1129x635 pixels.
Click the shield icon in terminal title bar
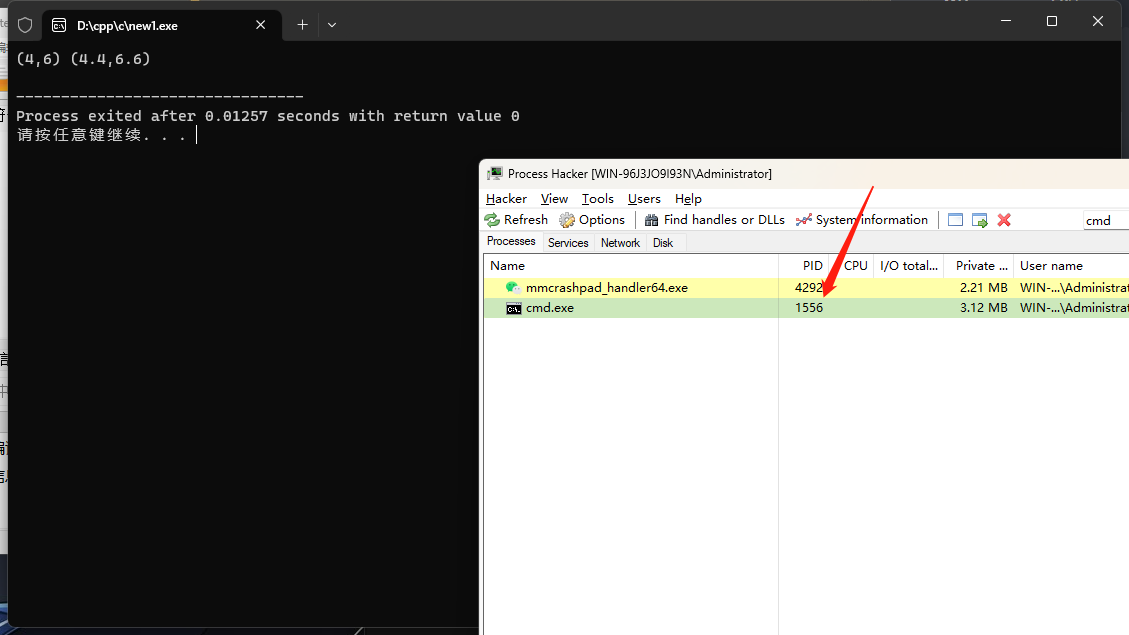pos(25,25)
